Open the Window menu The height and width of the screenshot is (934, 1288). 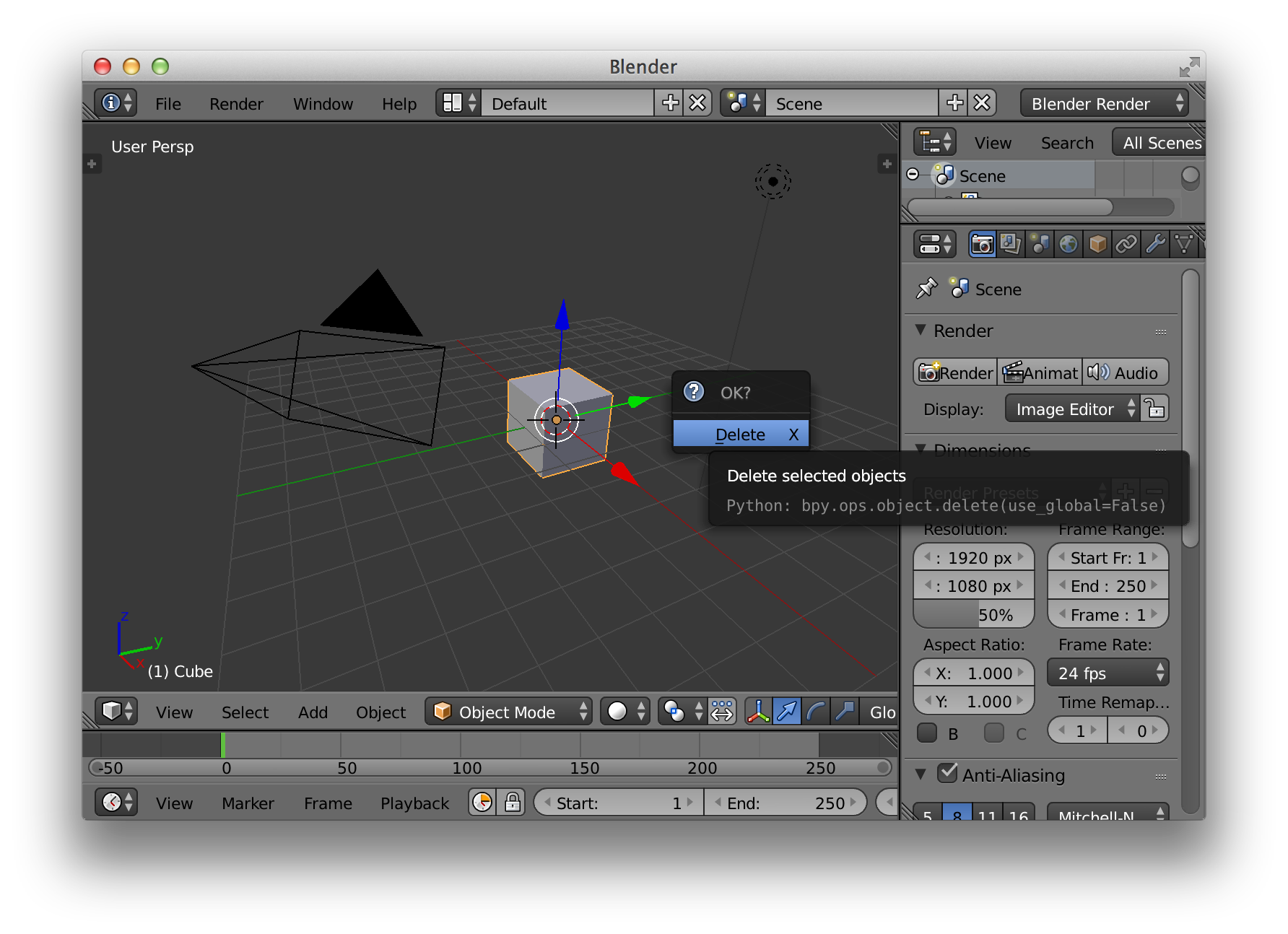pos(323,104)
